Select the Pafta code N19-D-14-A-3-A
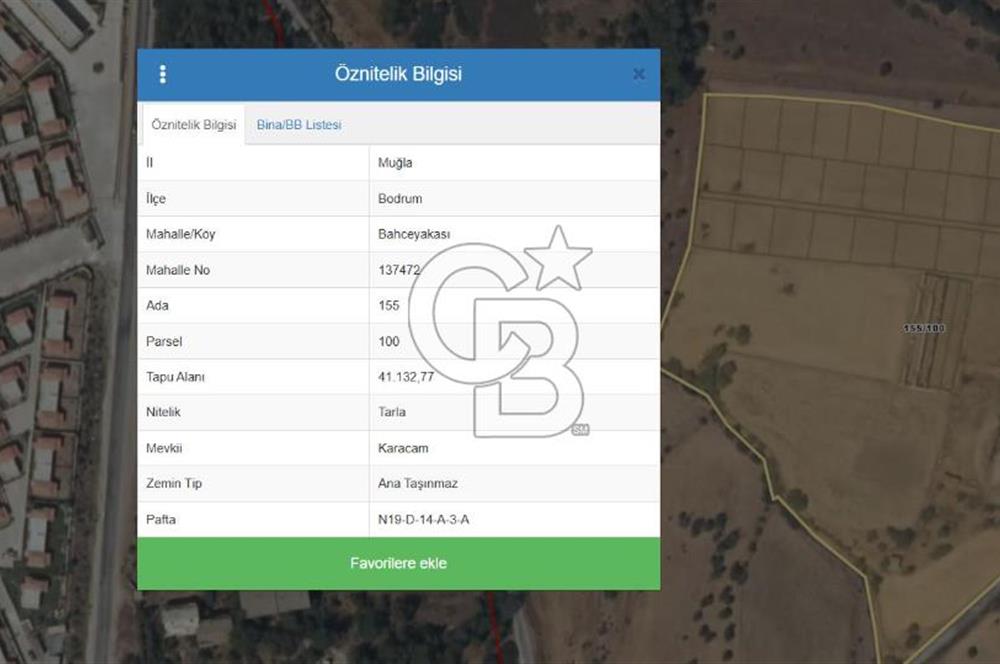The width and height of the screenshot is (1000, 664). tap(423, 519)
